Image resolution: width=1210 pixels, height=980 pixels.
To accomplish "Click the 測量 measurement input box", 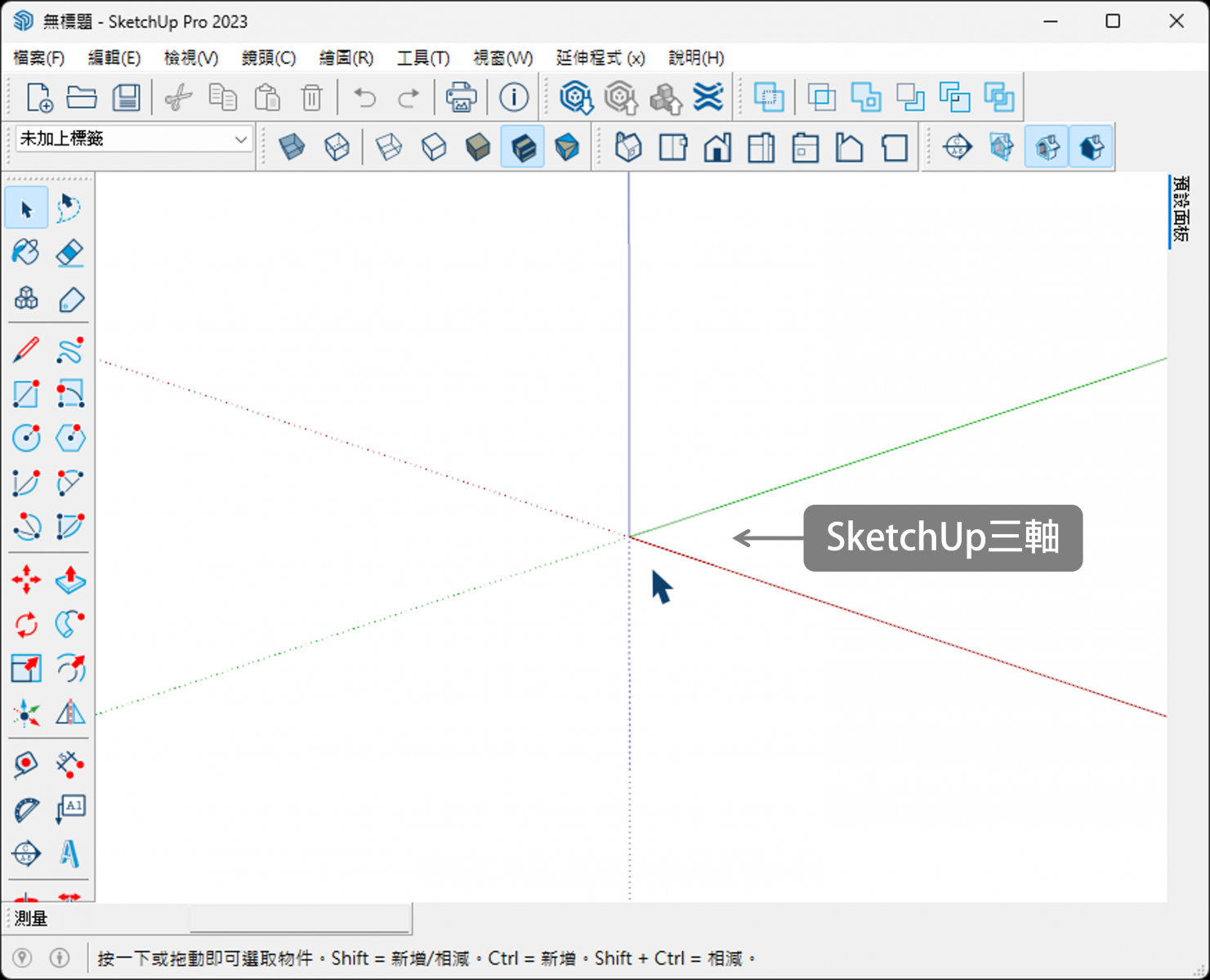I will [299, 918].
